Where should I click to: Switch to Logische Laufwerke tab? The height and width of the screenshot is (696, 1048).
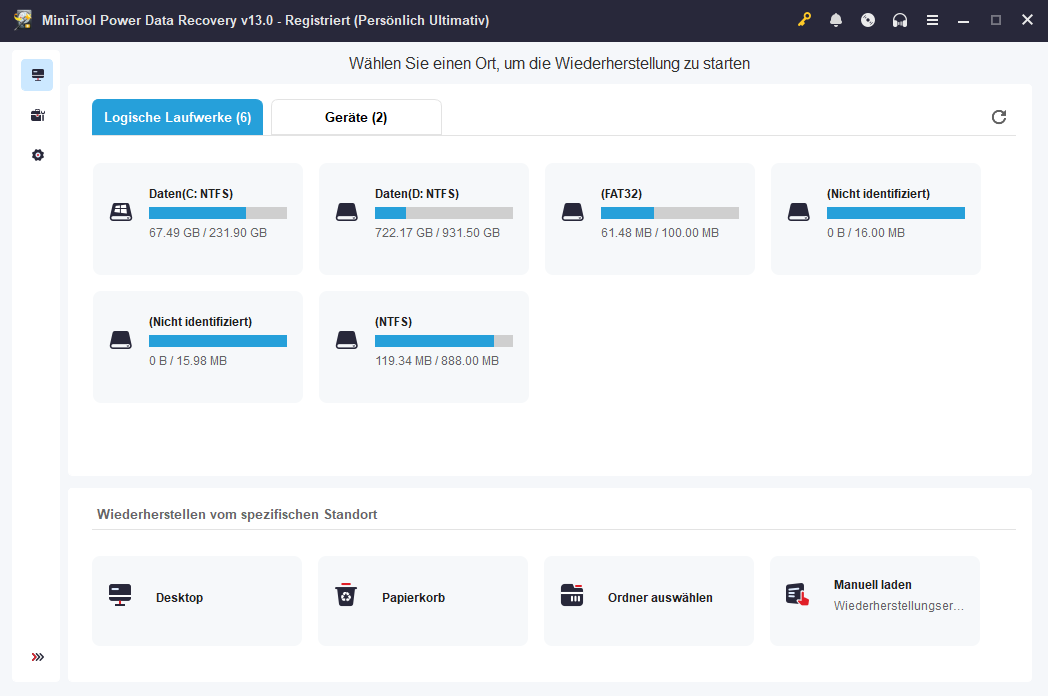pos(177,117)
